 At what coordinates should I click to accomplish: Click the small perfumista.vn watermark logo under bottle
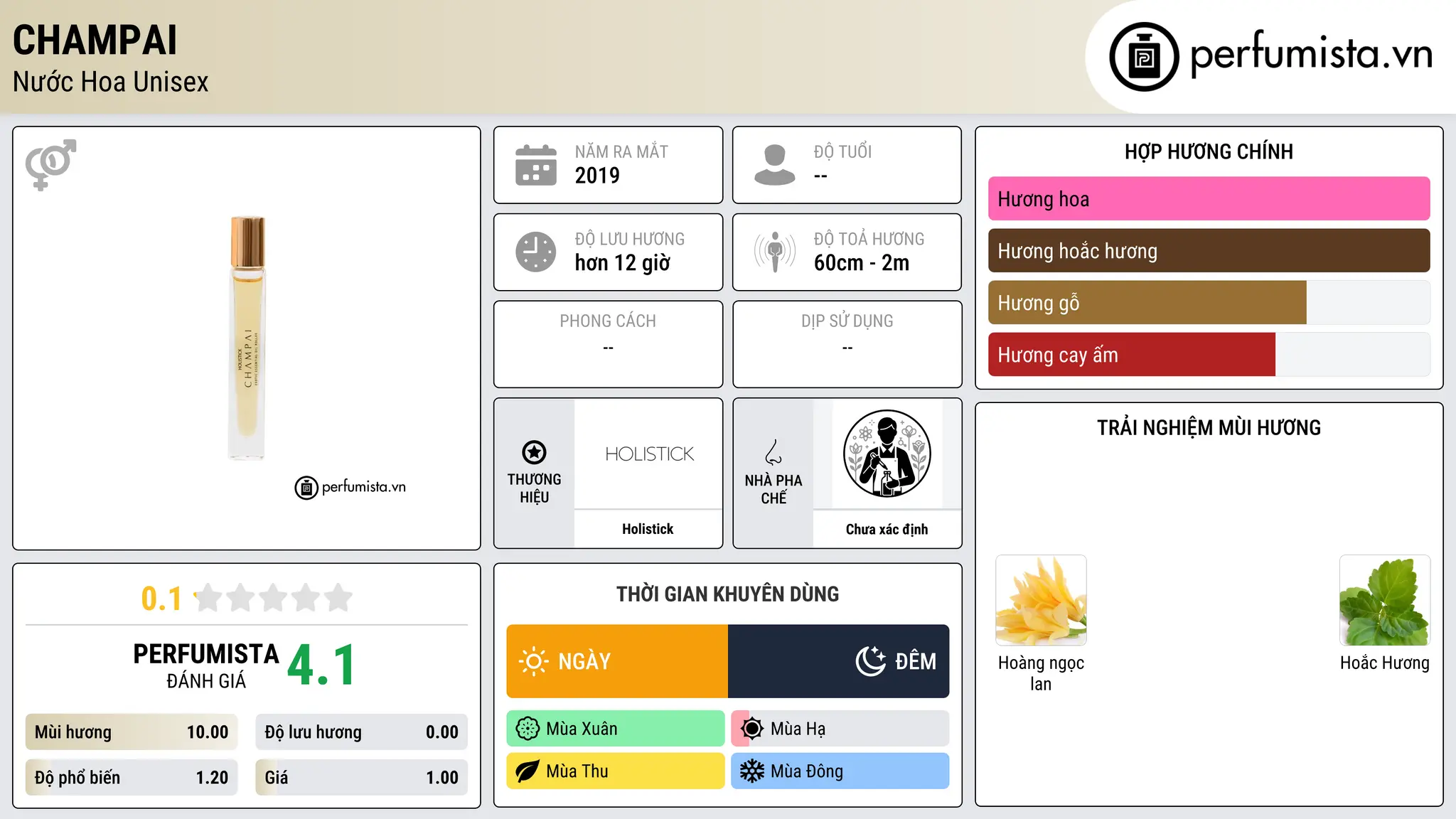350,488
